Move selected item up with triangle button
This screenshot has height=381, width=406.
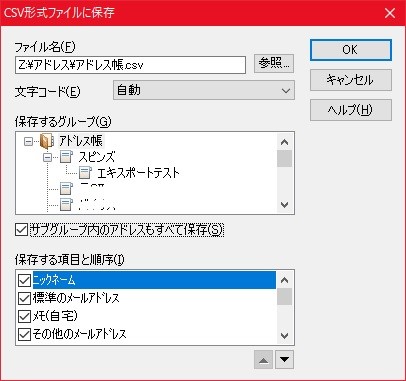point(264,360)
